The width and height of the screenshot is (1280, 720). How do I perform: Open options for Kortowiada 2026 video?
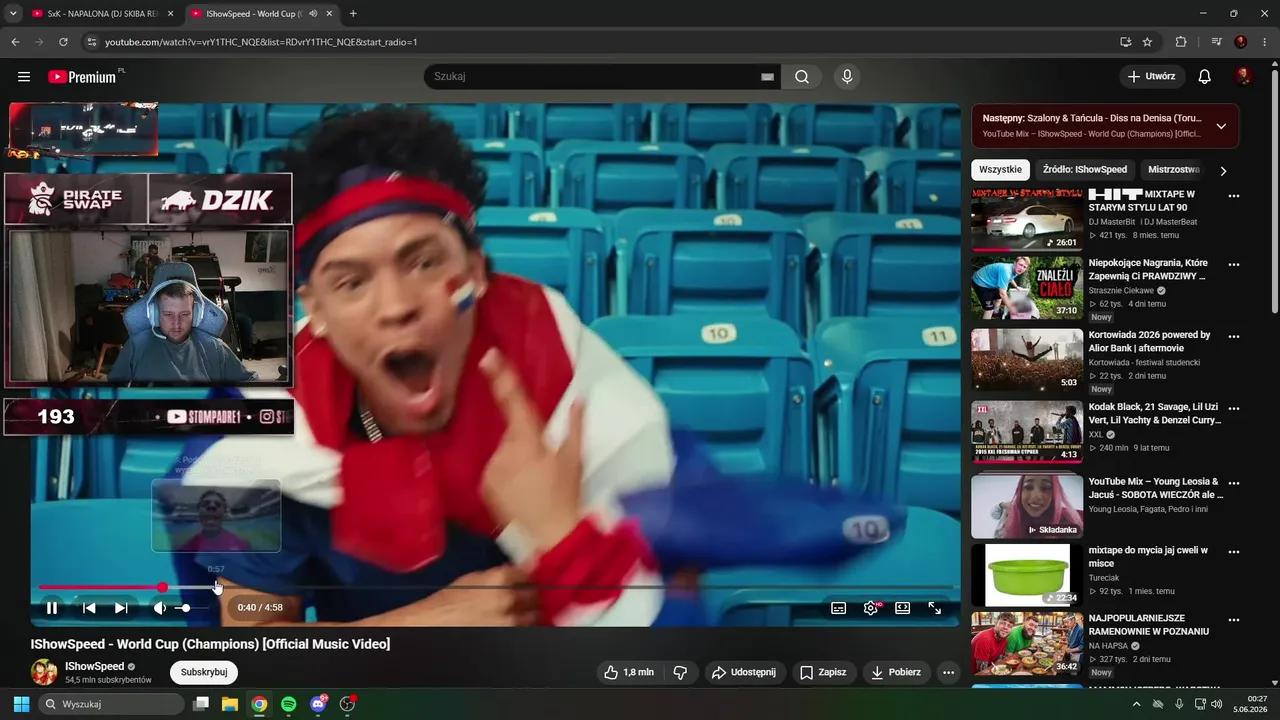click(x=1234, y=337)
